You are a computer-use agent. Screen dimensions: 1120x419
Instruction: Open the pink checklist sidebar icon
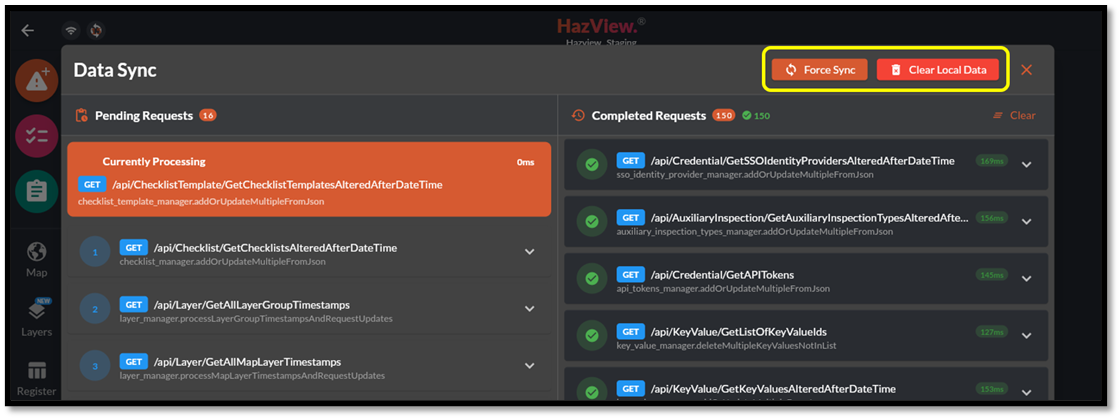[x=36, y=136]
